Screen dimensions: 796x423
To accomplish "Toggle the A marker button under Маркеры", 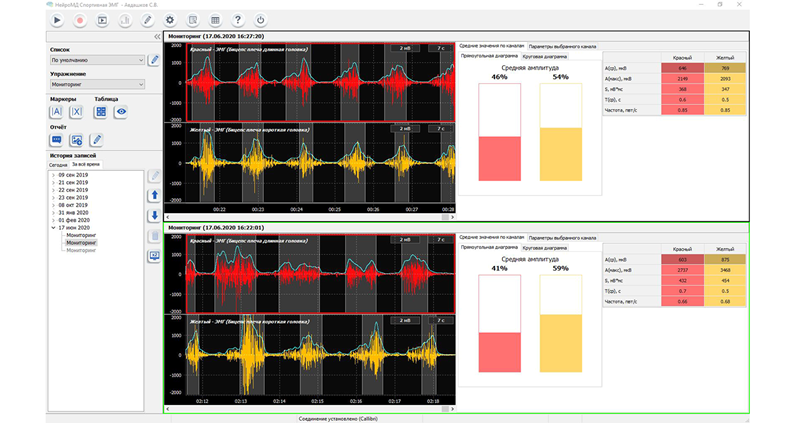I will (x=57, y=112).
